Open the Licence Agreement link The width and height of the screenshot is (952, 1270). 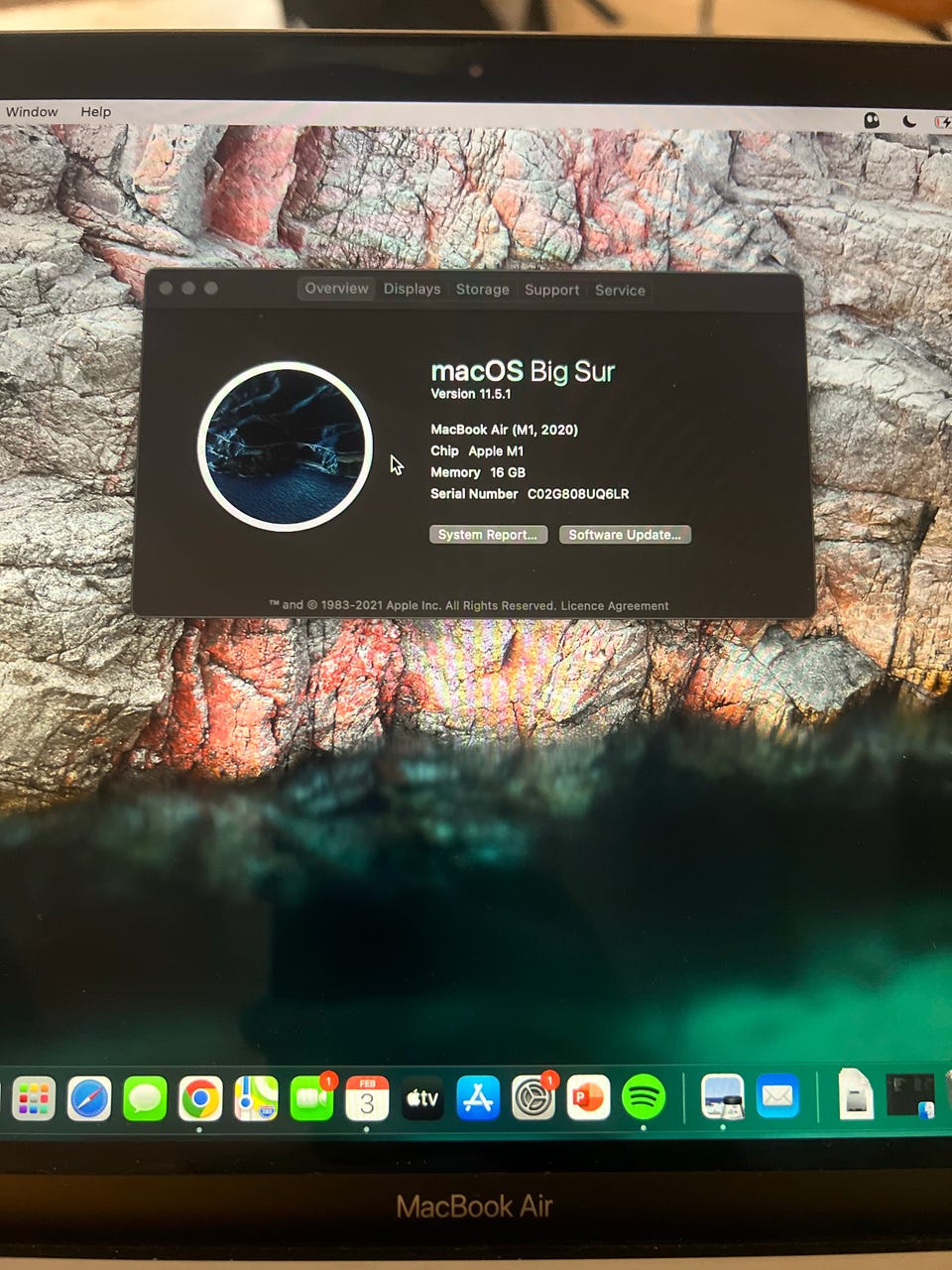coord(615,606)
